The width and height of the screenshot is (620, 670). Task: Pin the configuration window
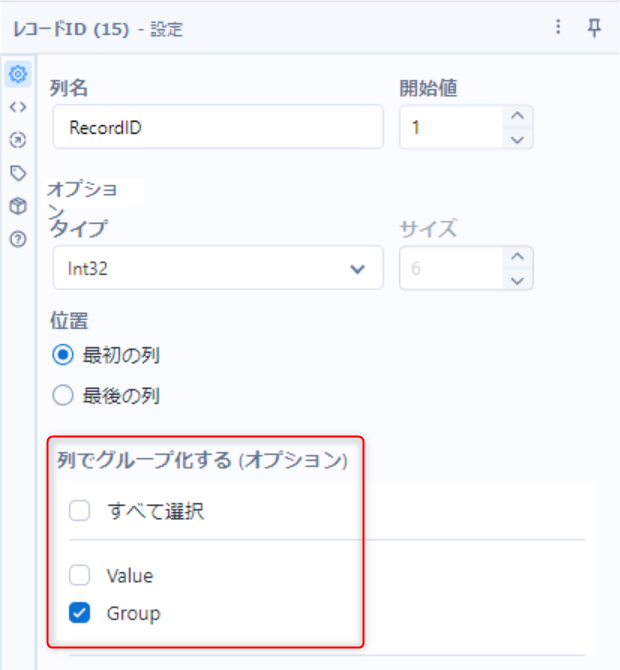(594, 28)
